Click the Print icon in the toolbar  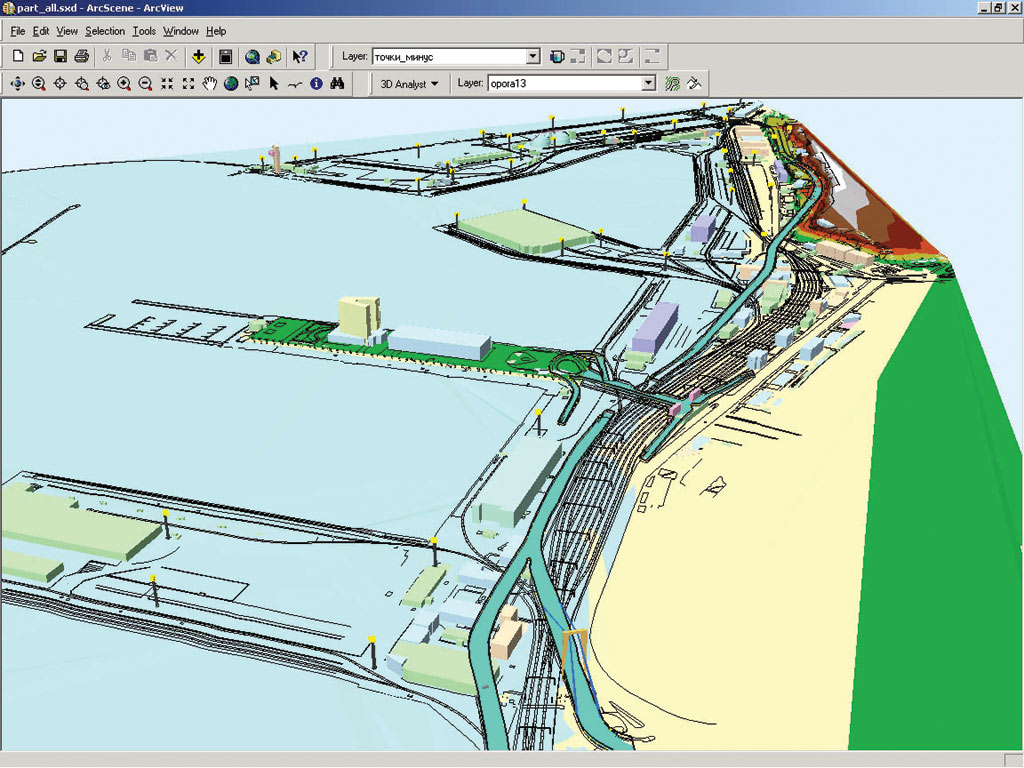point(81,56)
